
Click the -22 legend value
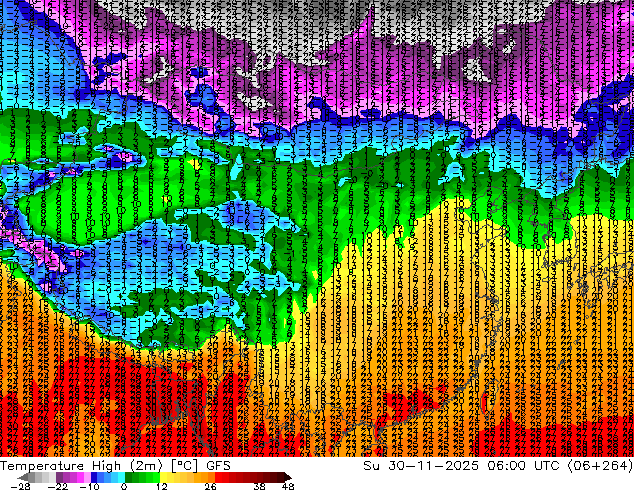click(57, 486)
